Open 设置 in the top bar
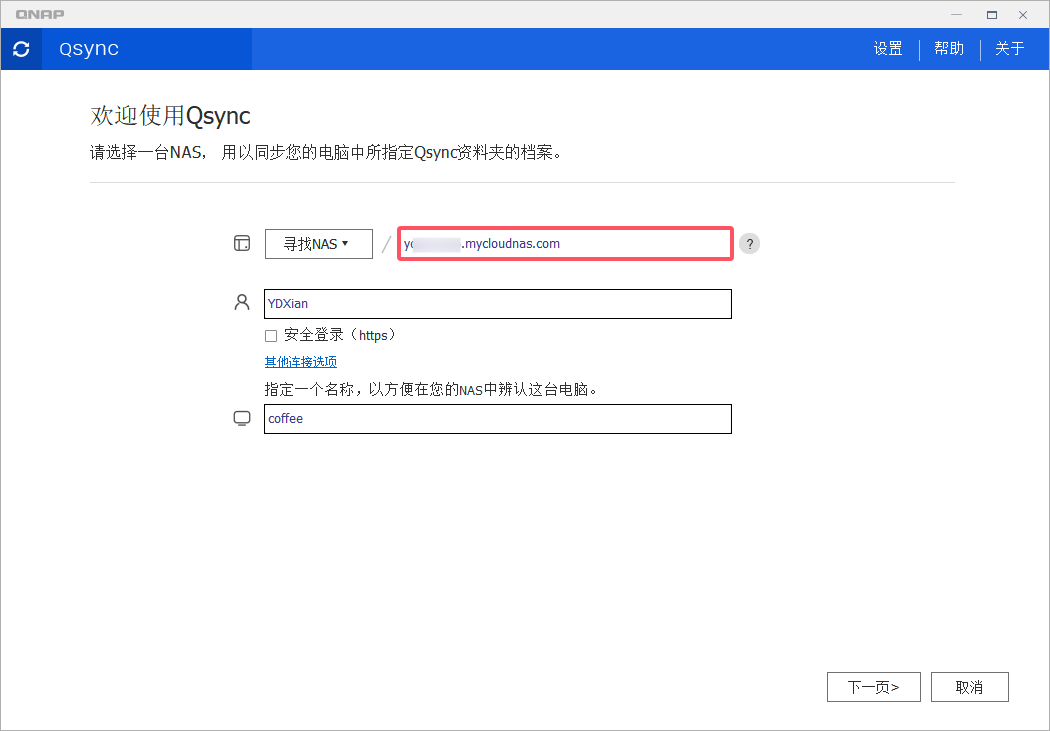 point(888,48)
